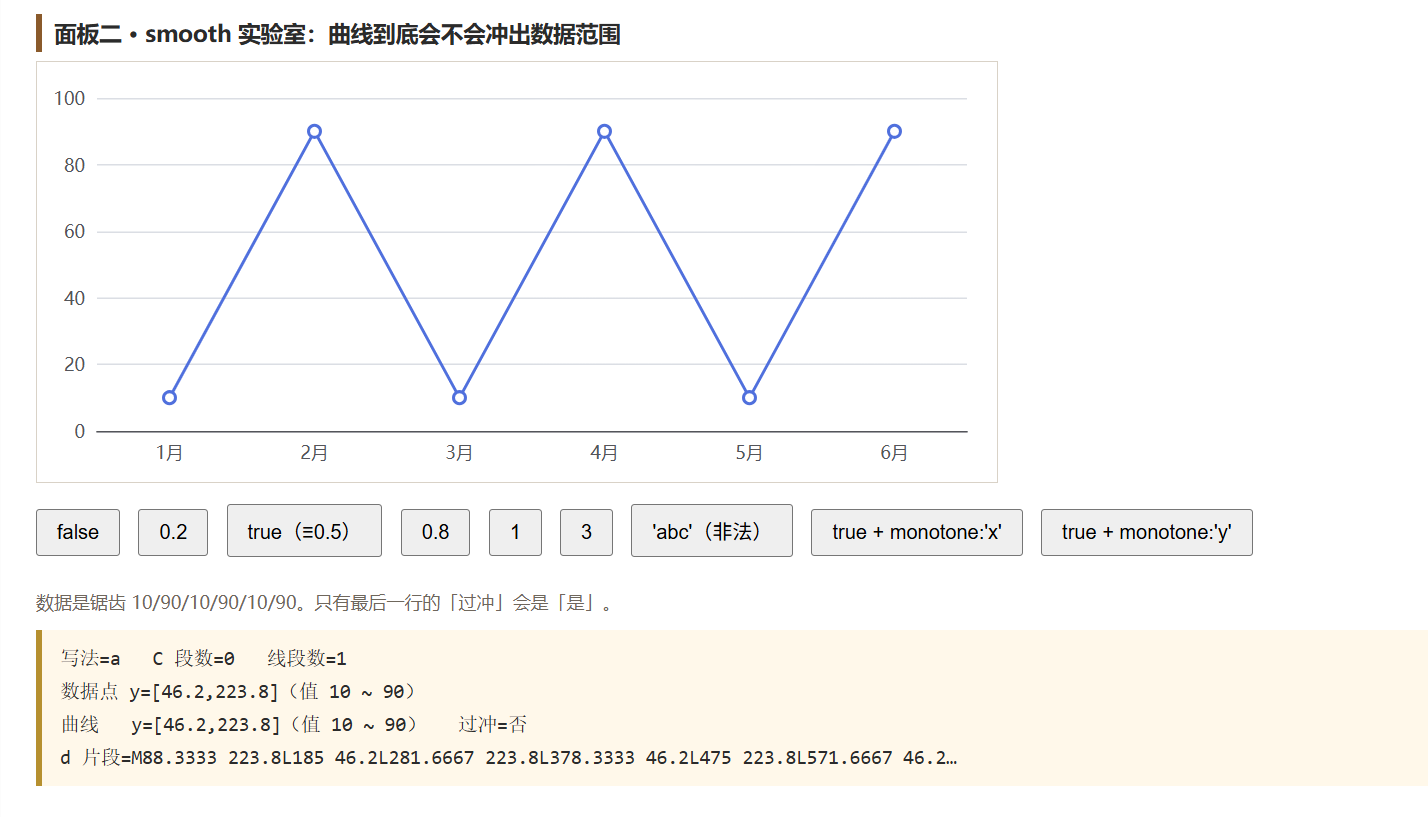The width and height of the screenshot is (1428, 817).
Task: Click the y-axis label 80
Action: pos(74,165)
